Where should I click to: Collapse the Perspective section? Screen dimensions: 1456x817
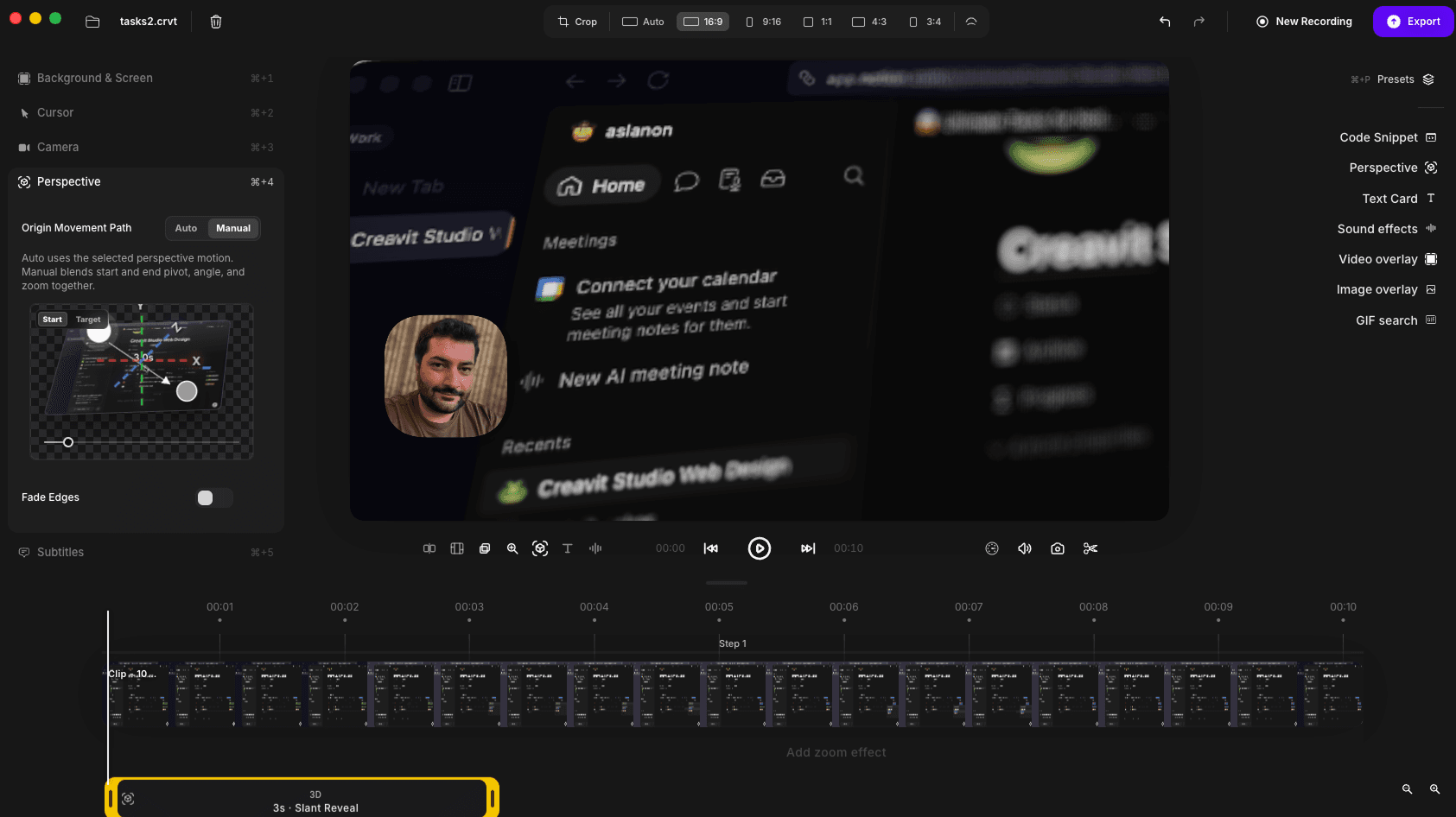click(x=146, y=181)
